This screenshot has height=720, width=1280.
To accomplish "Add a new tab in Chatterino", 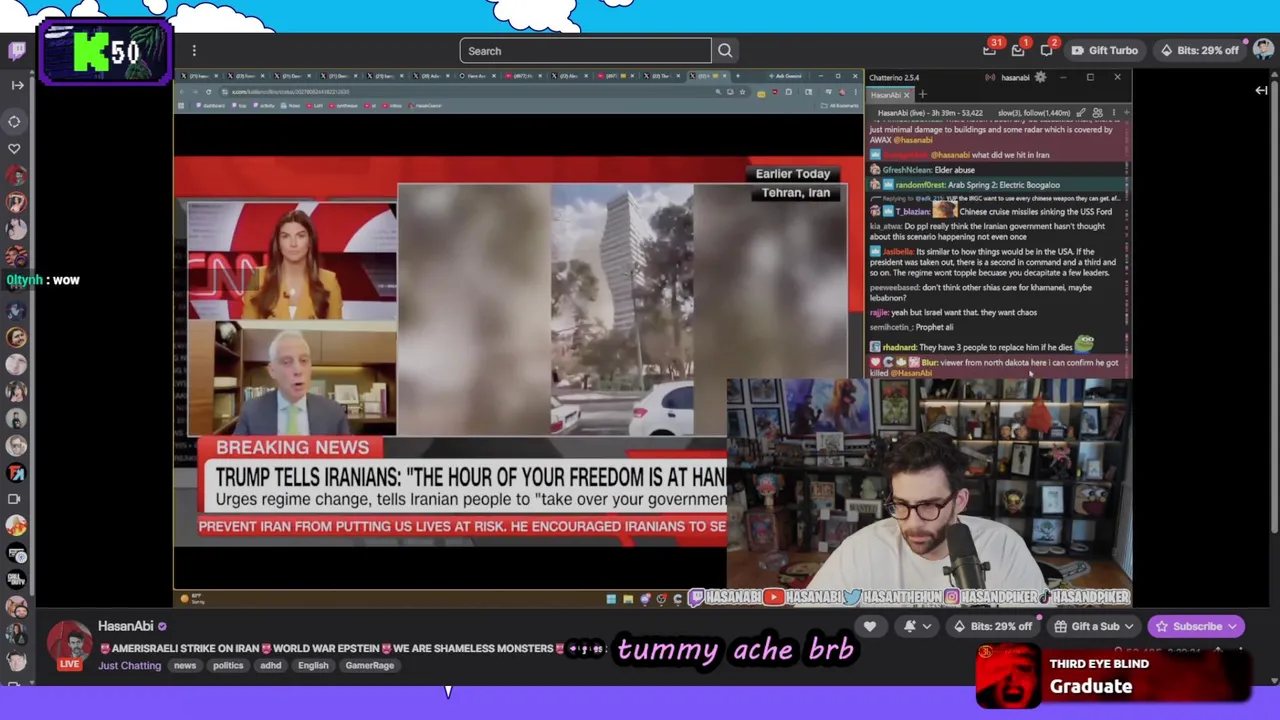I will coord(923,95).
